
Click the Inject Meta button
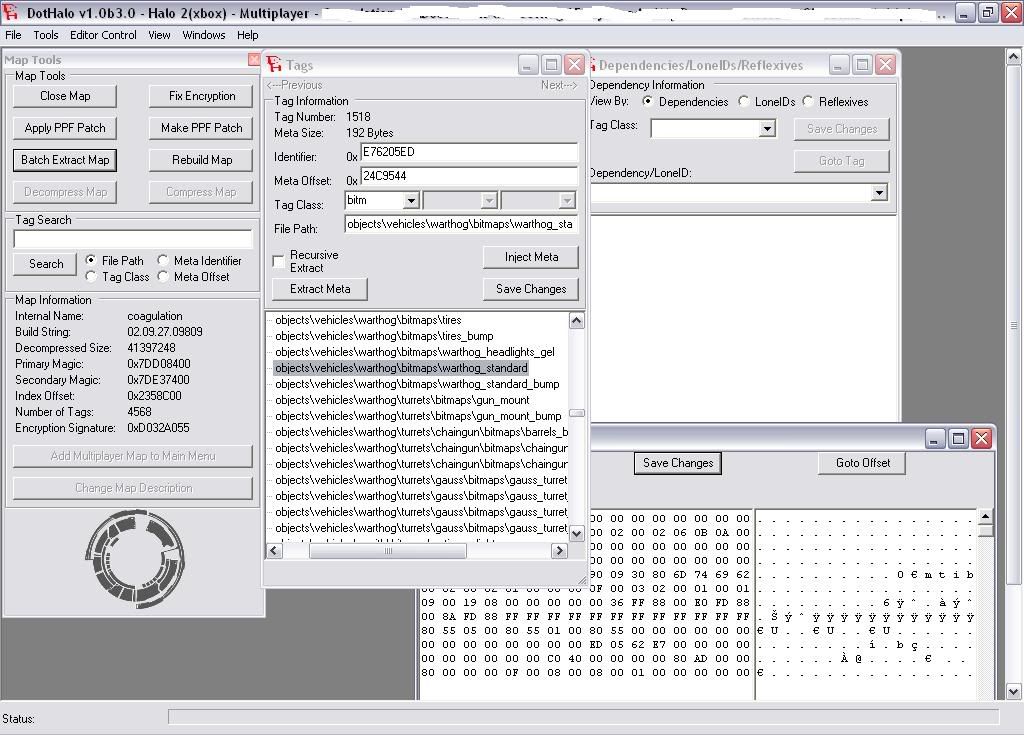531,257
